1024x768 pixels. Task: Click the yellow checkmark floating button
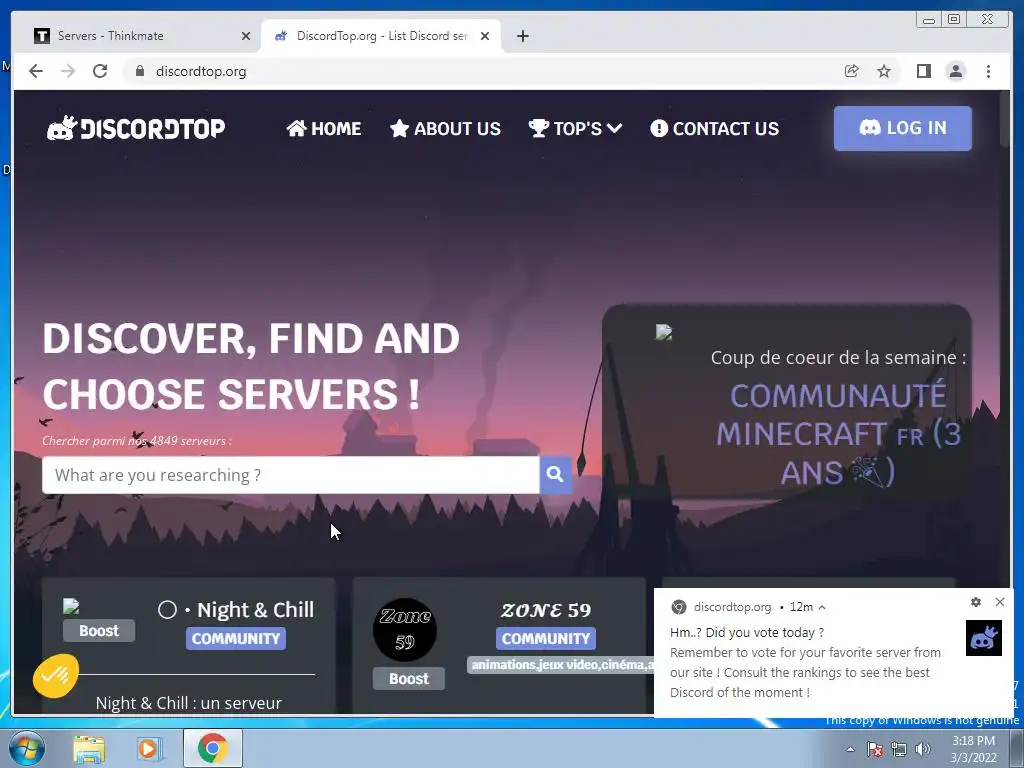click(56, 675)
